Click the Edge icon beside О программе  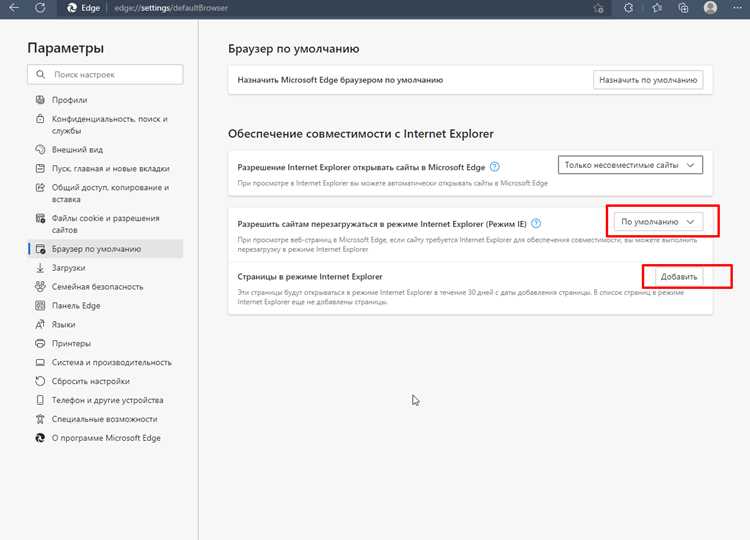(x=40, y=438)
